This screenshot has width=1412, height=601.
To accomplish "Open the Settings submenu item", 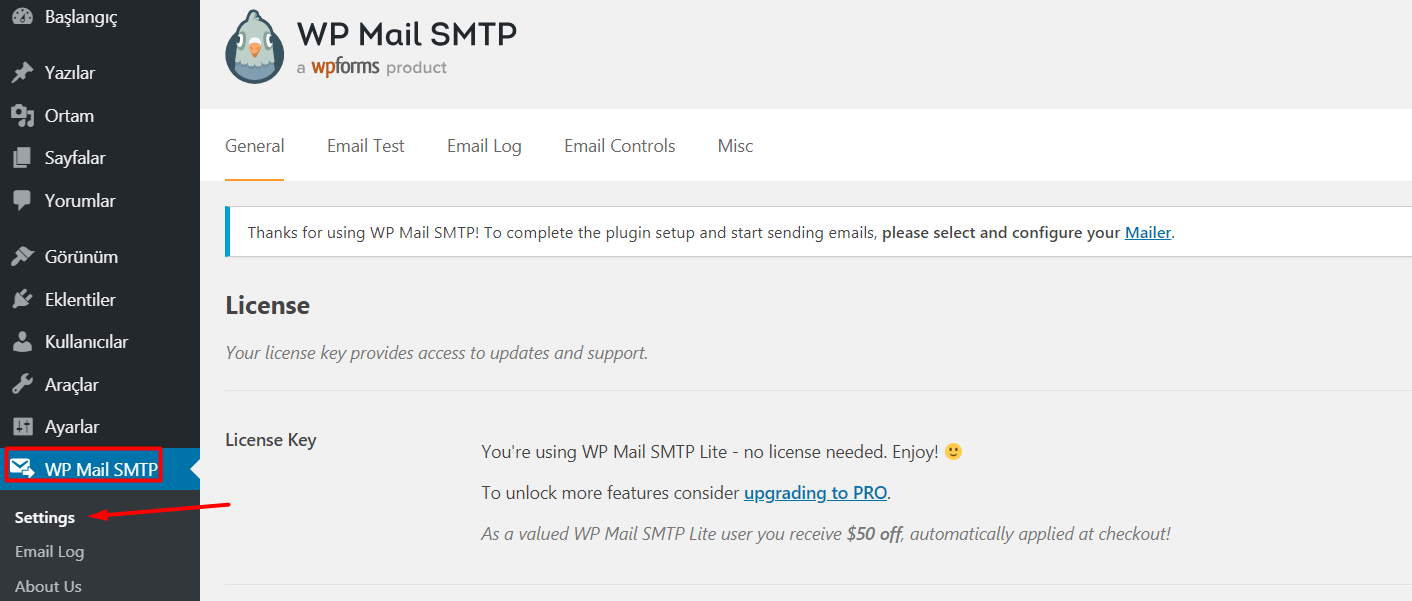I will point(45,518).
